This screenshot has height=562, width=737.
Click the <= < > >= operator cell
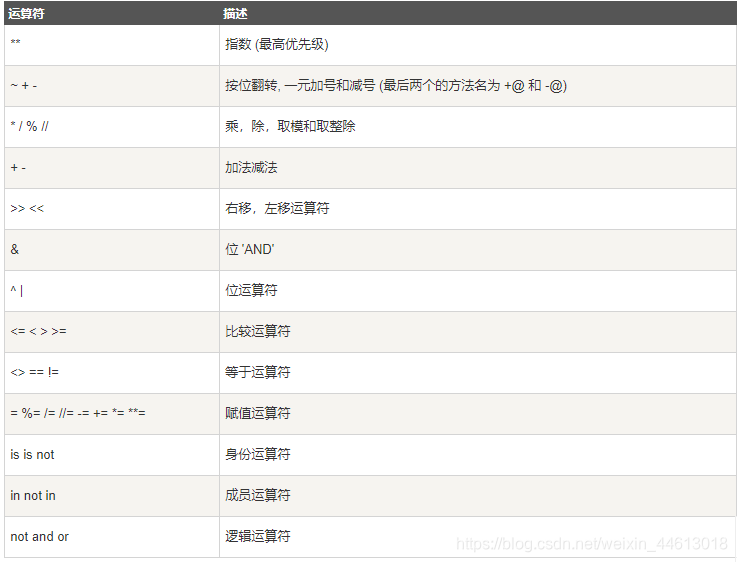(x=111, y=332)
